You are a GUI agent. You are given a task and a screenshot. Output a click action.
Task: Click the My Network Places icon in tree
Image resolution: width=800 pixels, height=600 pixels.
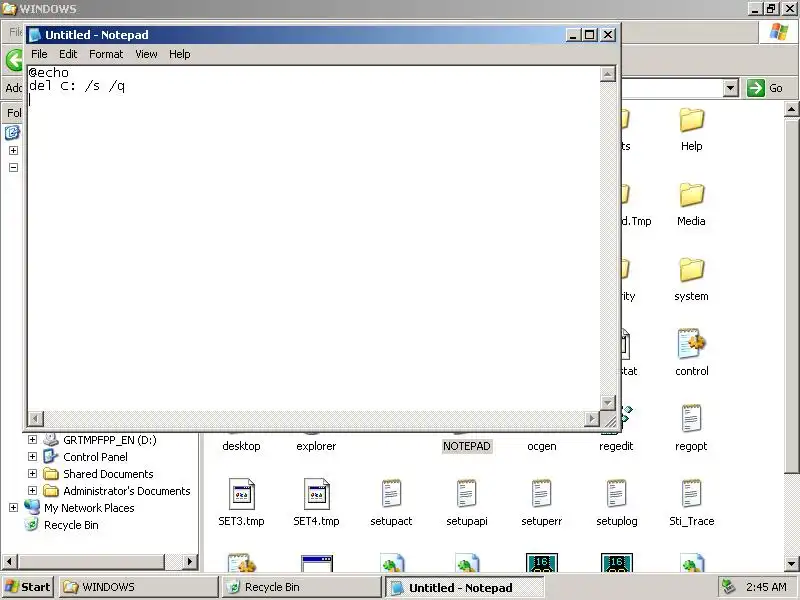pos(32,507)
